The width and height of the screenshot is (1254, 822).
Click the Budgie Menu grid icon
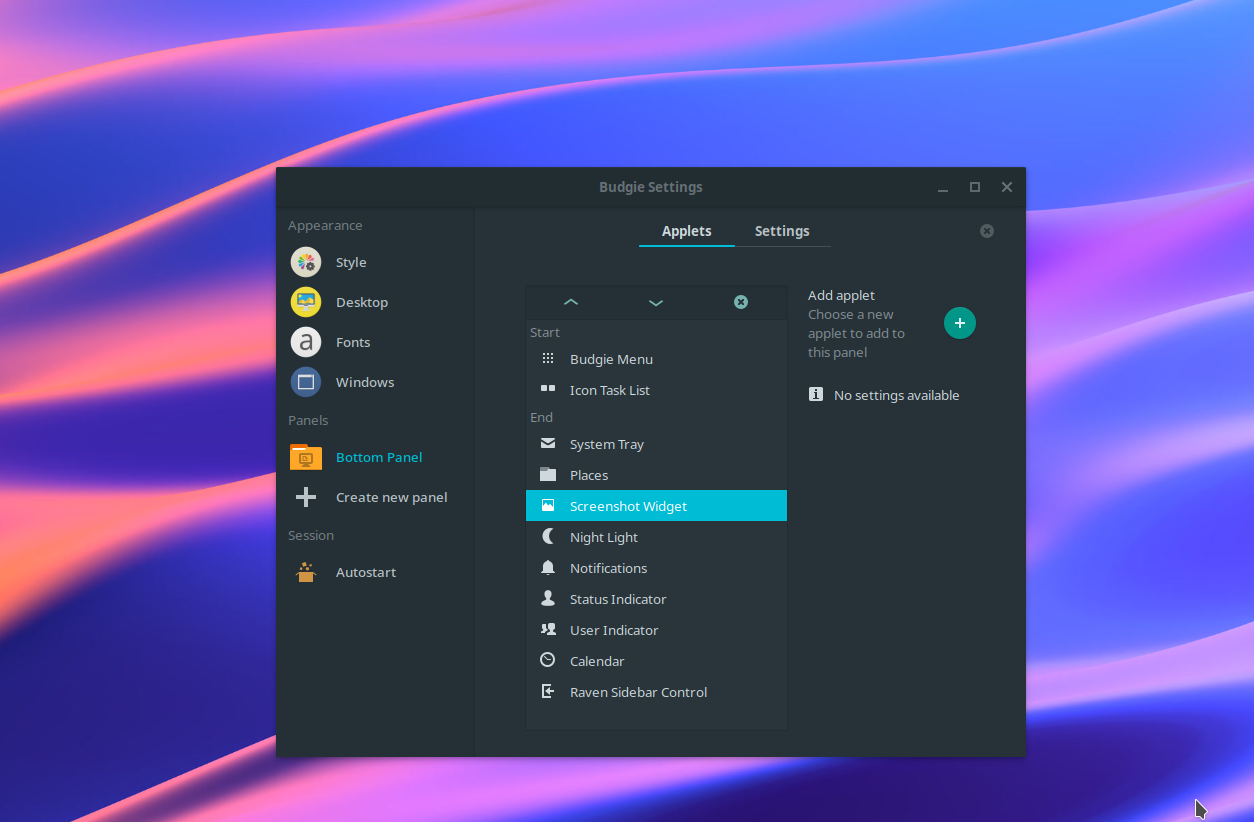coord(548,358)
